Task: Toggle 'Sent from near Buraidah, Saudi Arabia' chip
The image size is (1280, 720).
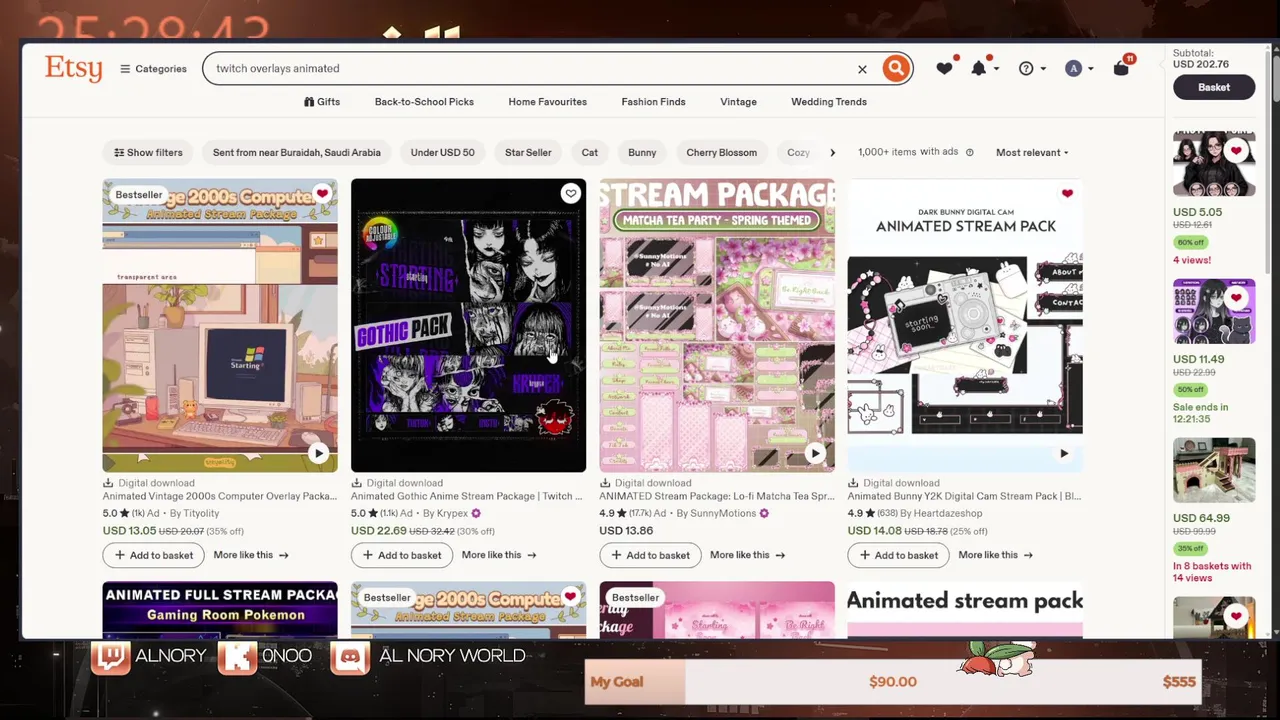Action: [297, 153]
